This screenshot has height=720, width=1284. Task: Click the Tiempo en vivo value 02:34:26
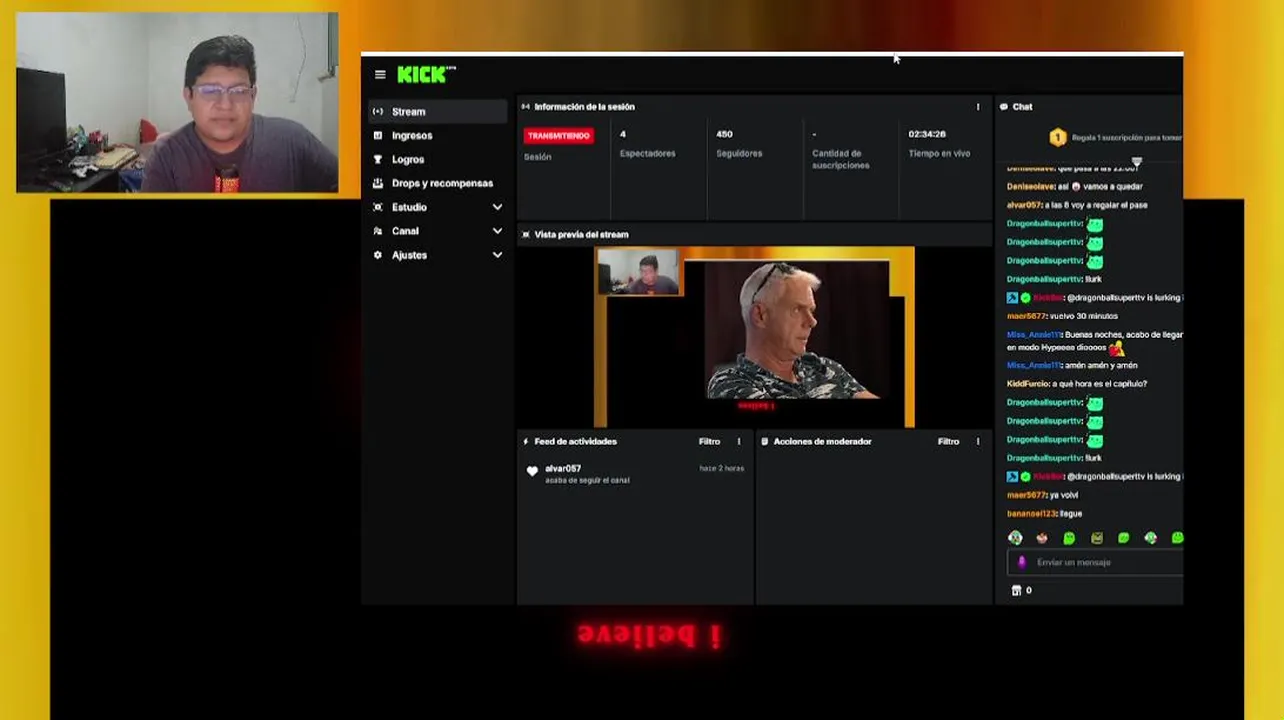(x=927, y=134)
